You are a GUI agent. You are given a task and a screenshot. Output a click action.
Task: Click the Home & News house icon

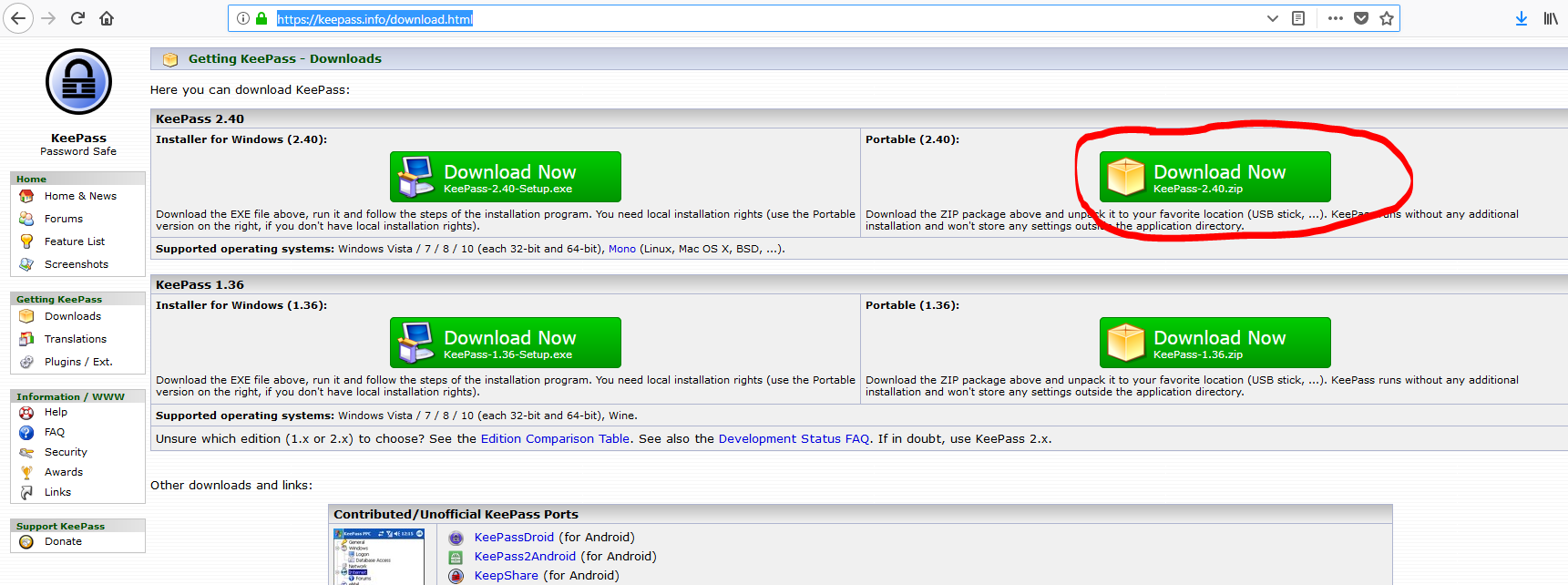point(26,196)
